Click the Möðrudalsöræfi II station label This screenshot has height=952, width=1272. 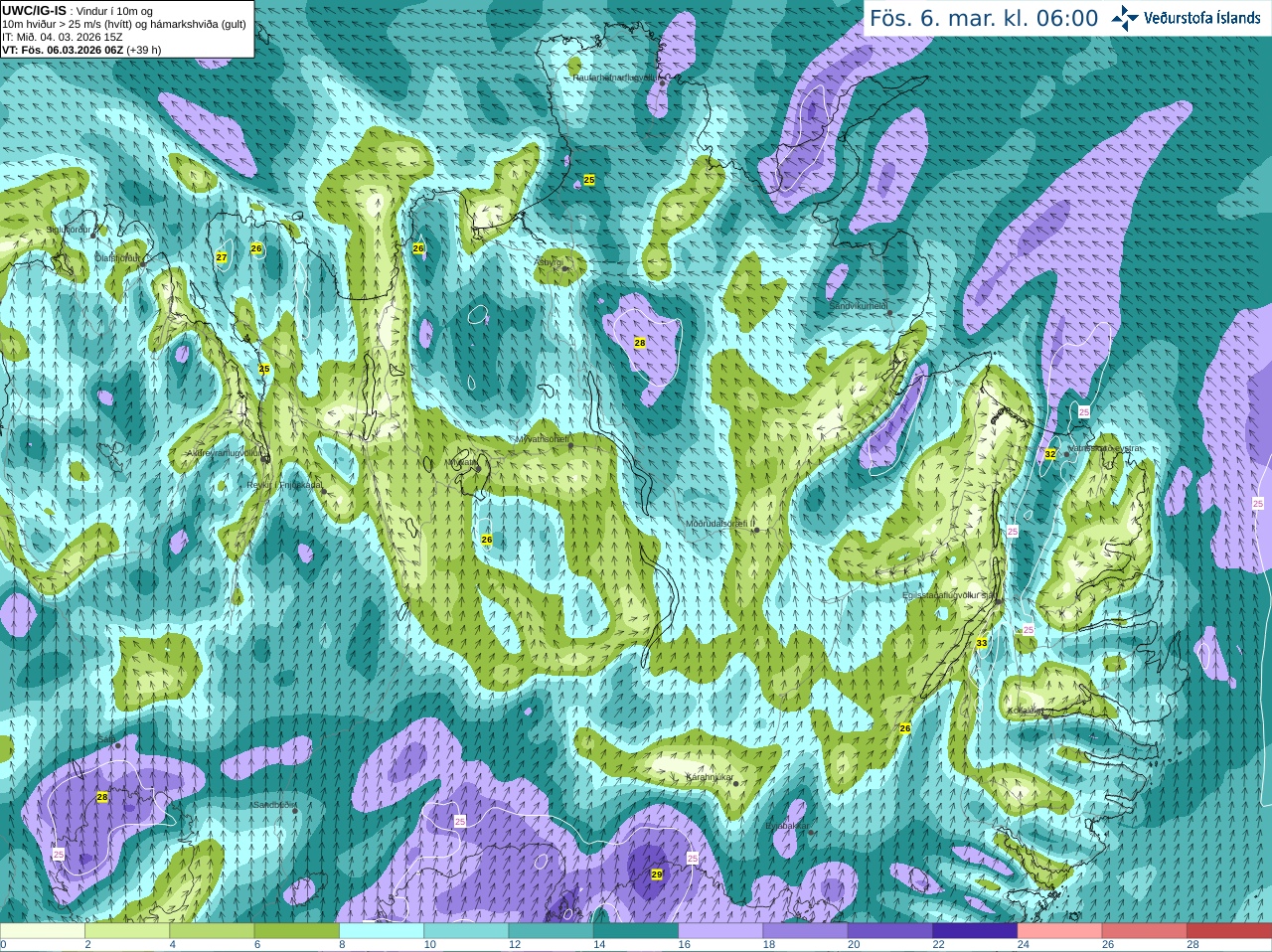(720, 524)
